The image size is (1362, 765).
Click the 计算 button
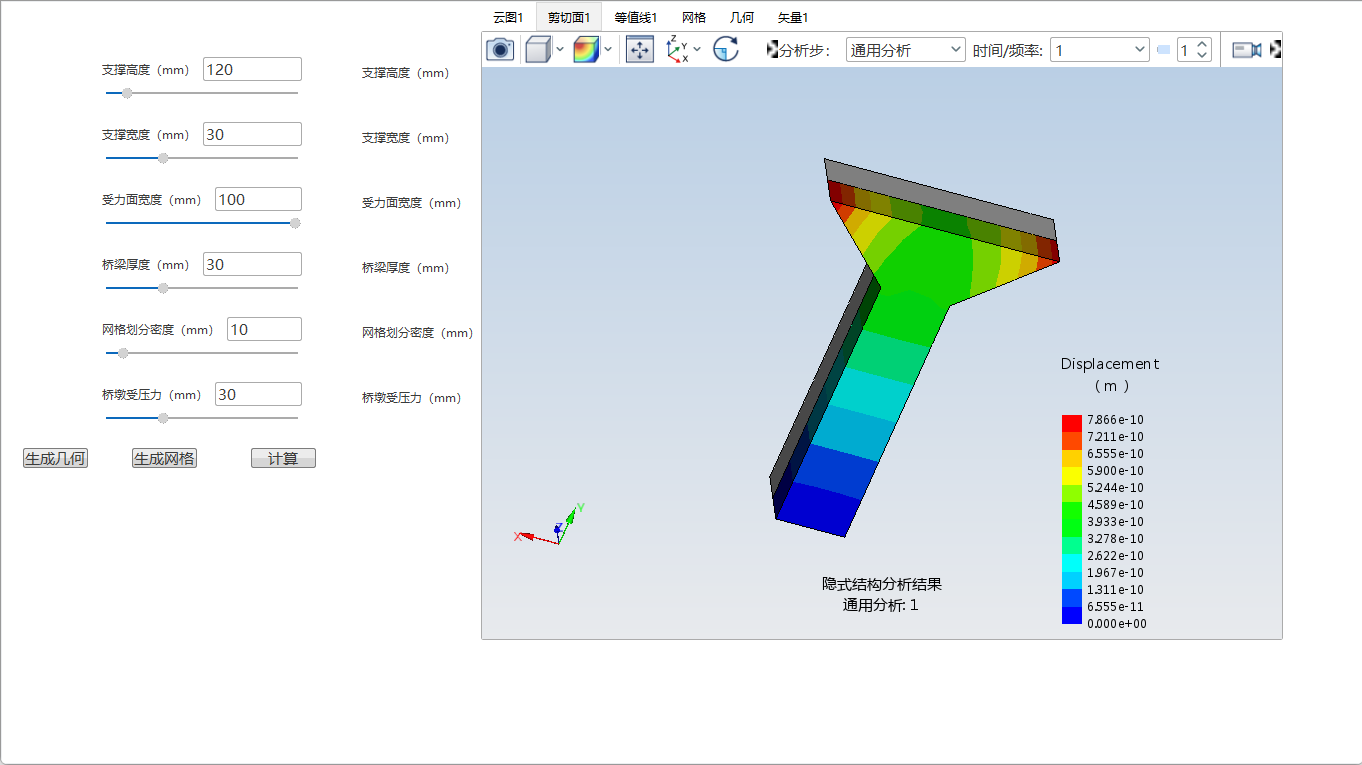click(283, 458)
